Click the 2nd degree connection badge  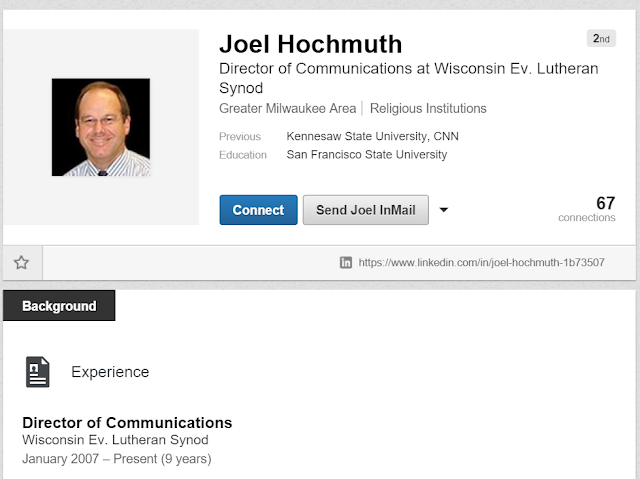(x=601, y=39)
